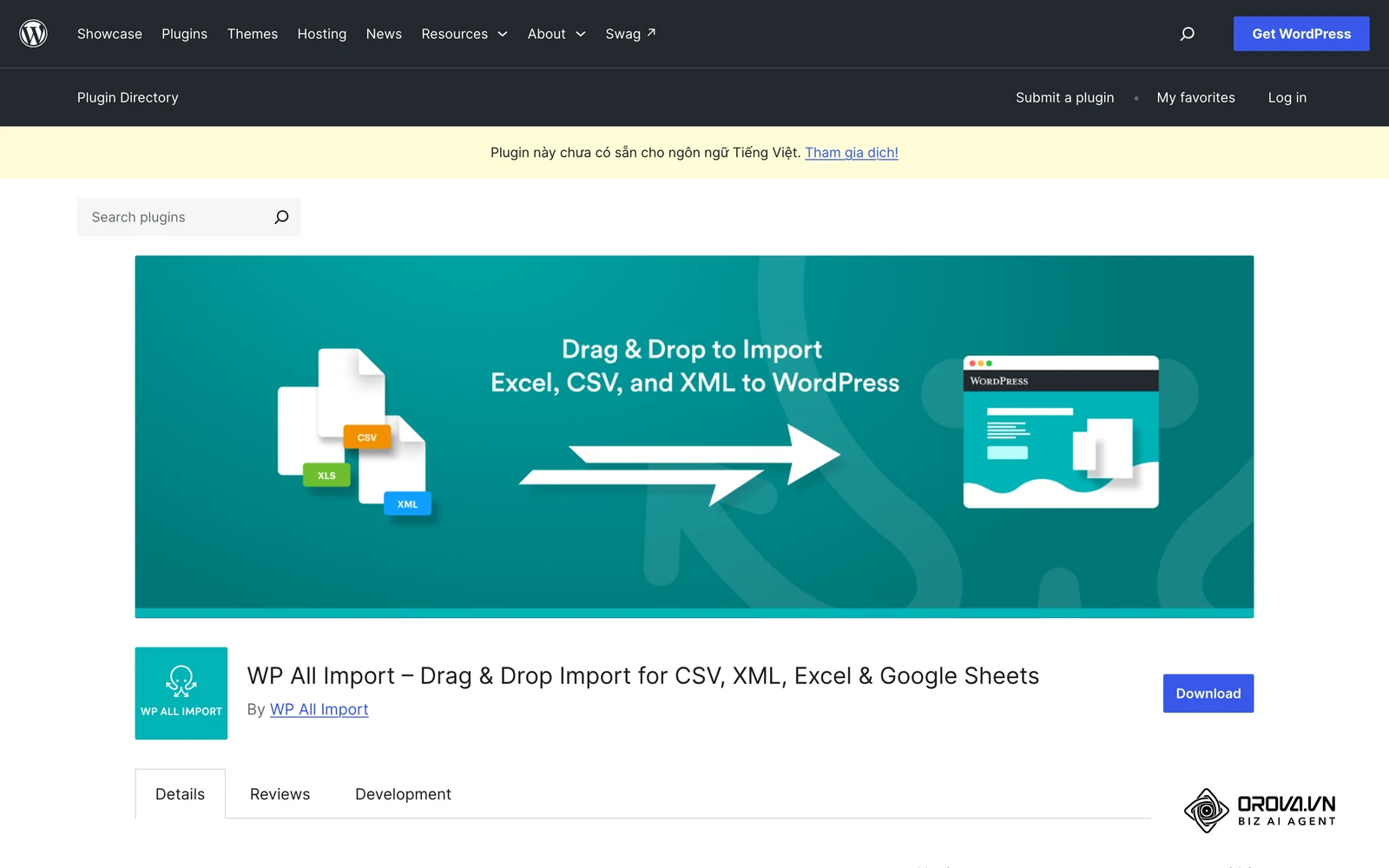Expand the Resources dropdown menu

click(464, 34)
